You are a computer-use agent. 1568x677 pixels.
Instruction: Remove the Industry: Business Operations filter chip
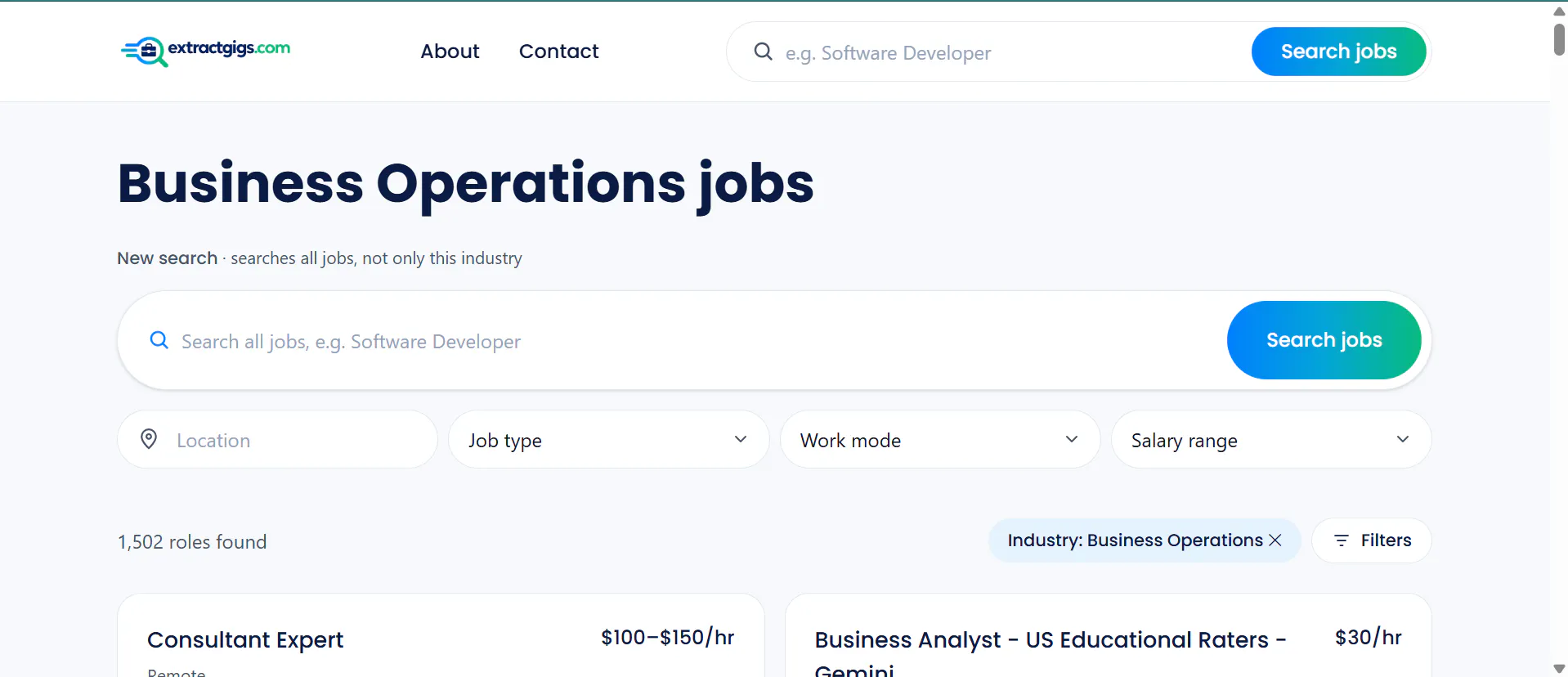click(1275, 540)
